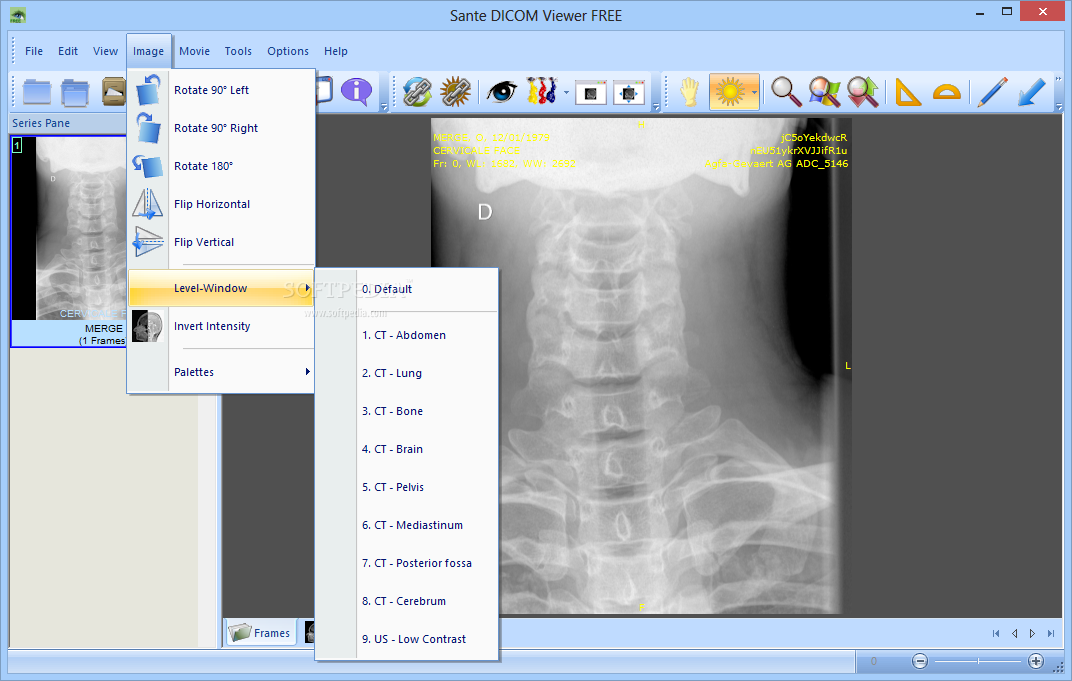1072x681 pixels.
Task: Select the triangle angle measurement tool
Action: coord(907,92)
